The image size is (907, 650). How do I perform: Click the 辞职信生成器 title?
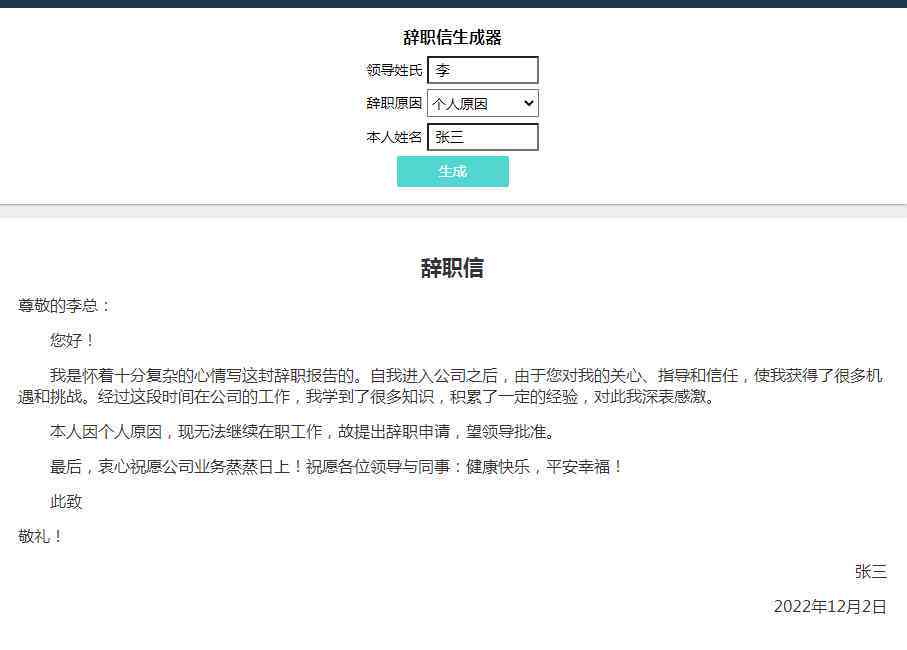click(x=452, y=38)
